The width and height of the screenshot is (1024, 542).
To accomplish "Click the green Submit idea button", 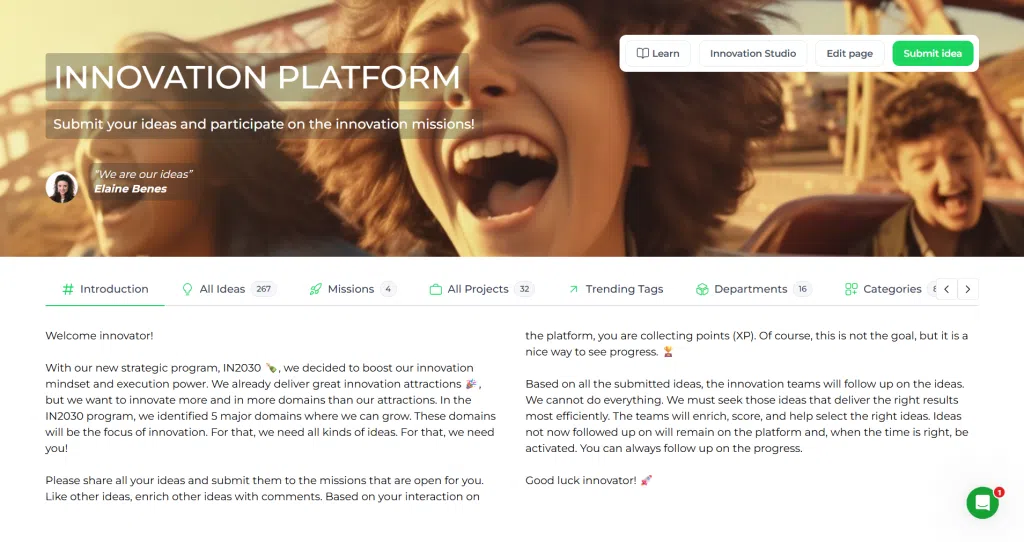I will (933, 54).
